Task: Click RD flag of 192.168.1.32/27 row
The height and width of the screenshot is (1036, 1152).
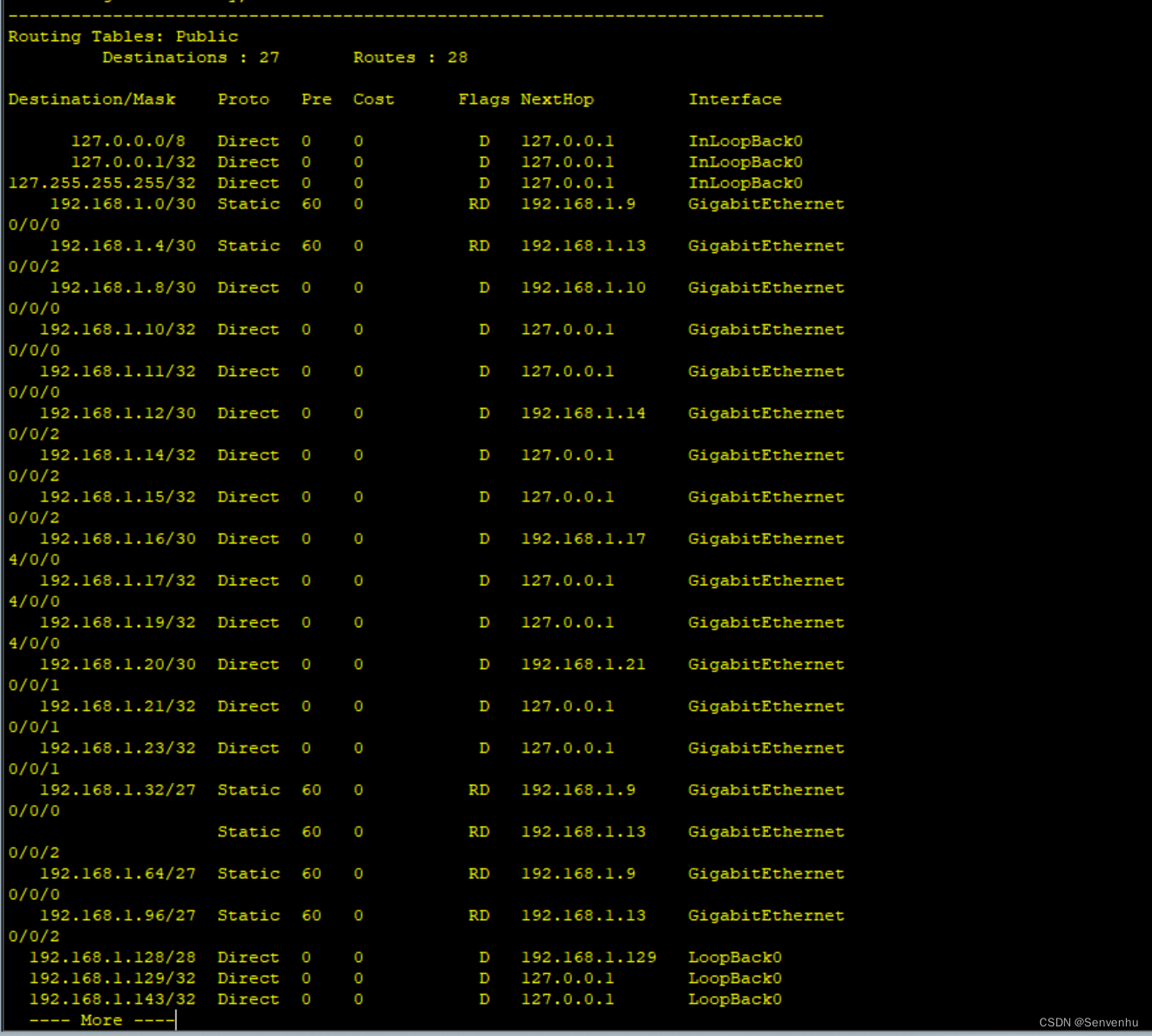Action: click(x=479, y=790)
